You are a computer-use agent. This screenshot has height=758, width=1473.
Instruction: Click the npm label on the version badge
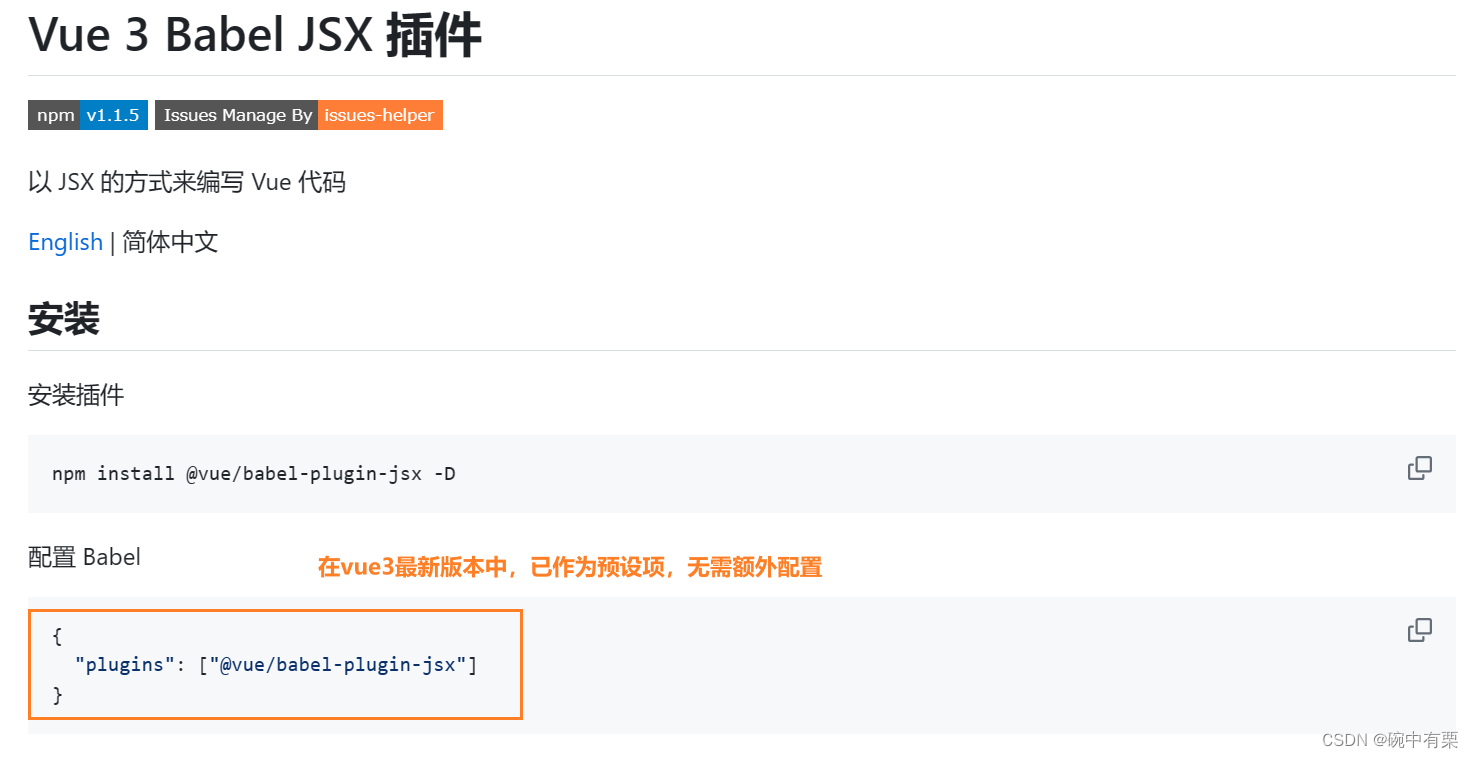coord(55,114)
